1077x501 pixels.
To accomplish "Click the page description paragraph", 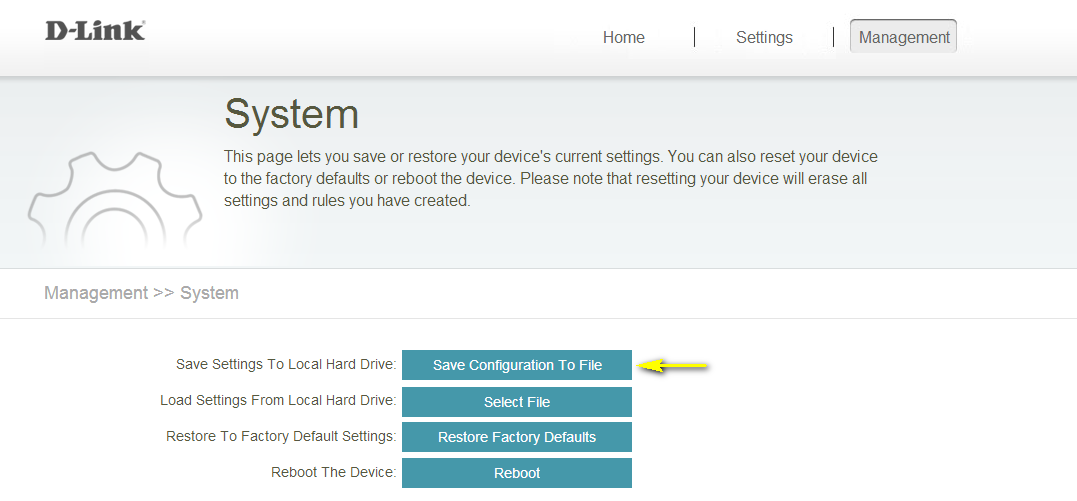I will 550,179.
